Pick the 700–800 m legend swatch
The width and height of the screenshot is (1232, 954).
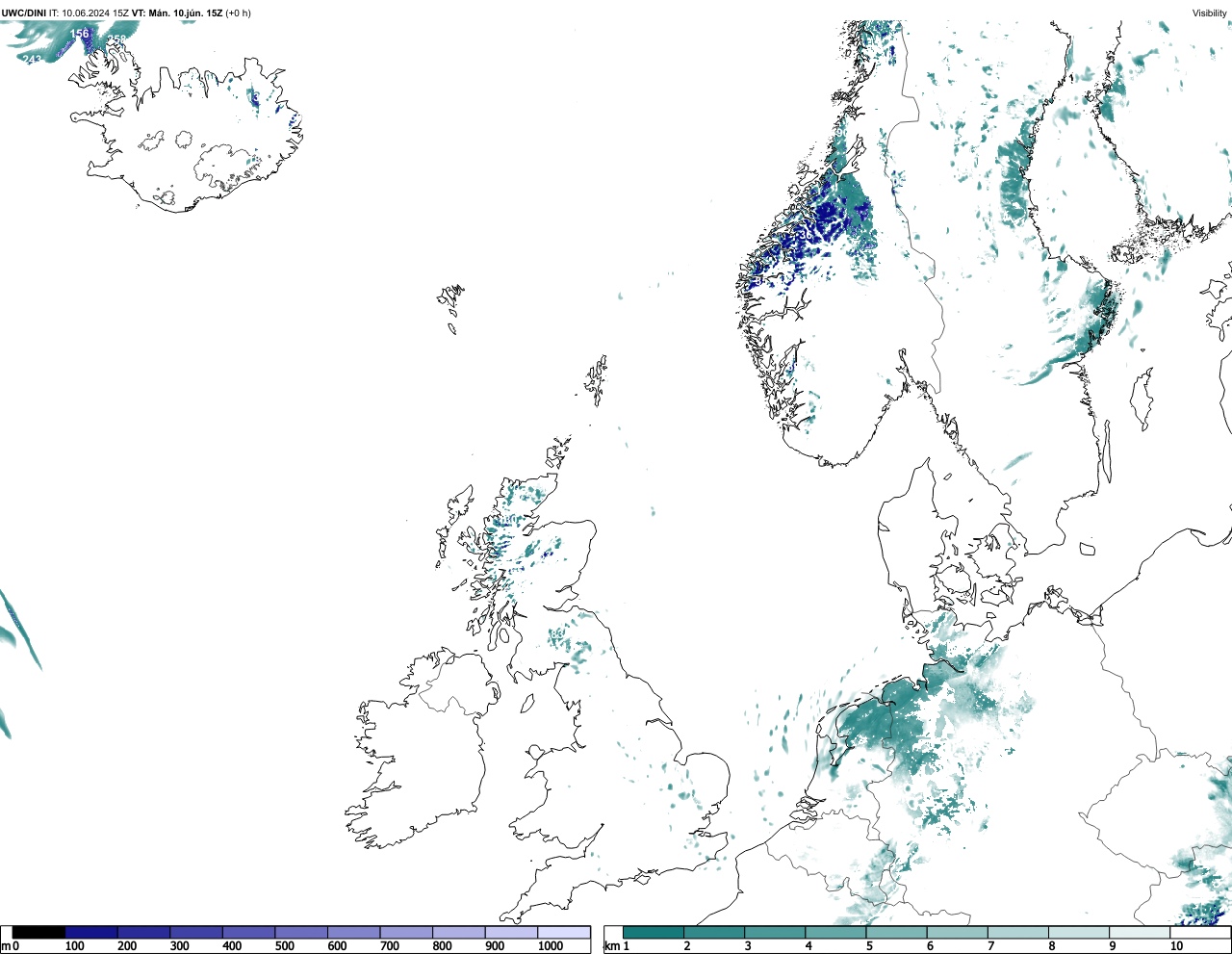click(x=406, y=932)
